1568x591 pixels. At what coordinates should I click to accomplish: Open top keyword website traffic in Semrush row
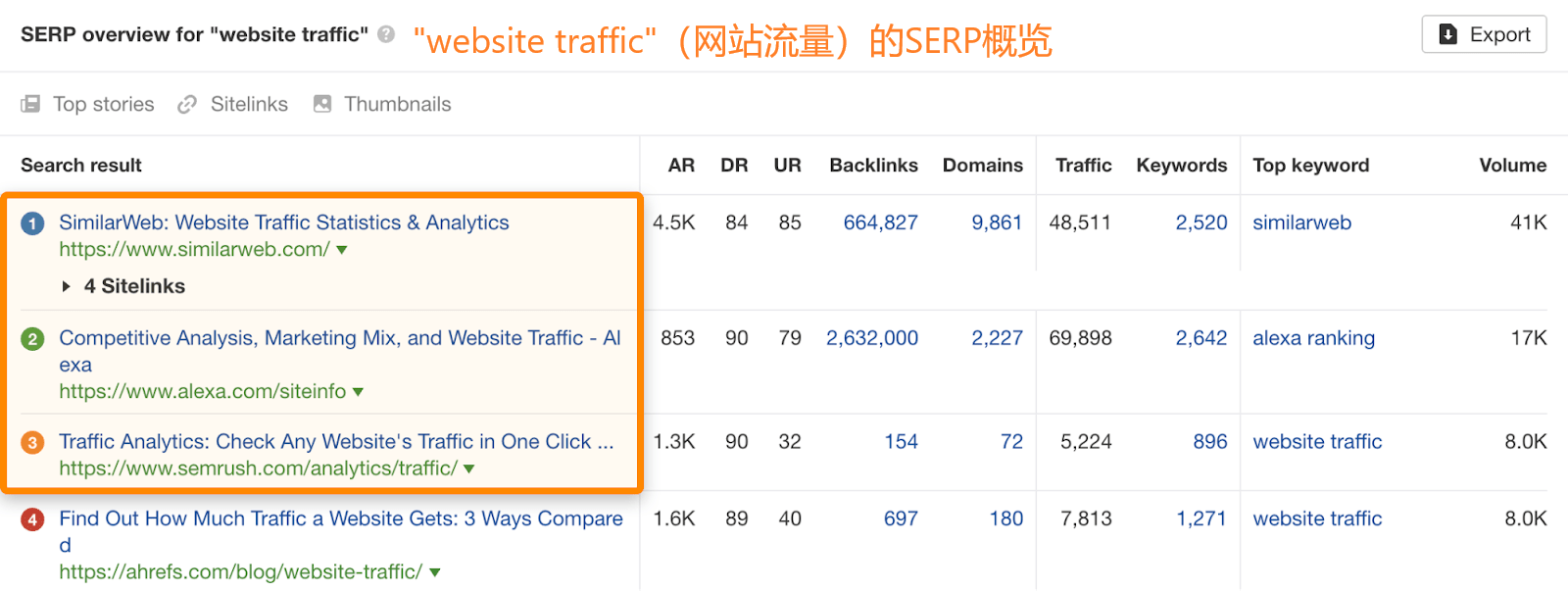(1317, 442)
